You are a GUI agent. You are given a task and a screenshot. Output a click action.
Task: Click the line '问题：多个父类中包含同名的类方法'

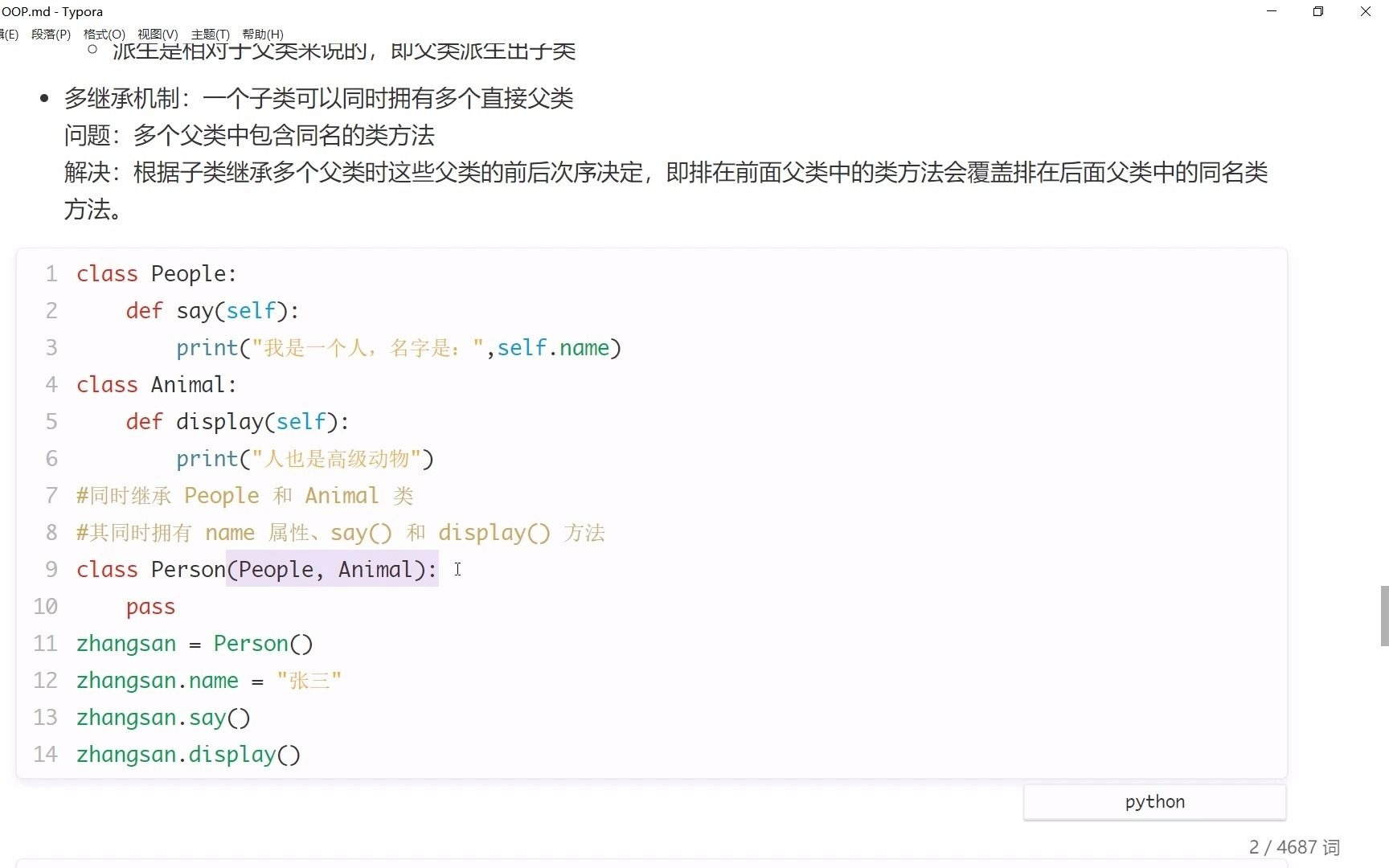pyautogui.click(x=249, y=135)
